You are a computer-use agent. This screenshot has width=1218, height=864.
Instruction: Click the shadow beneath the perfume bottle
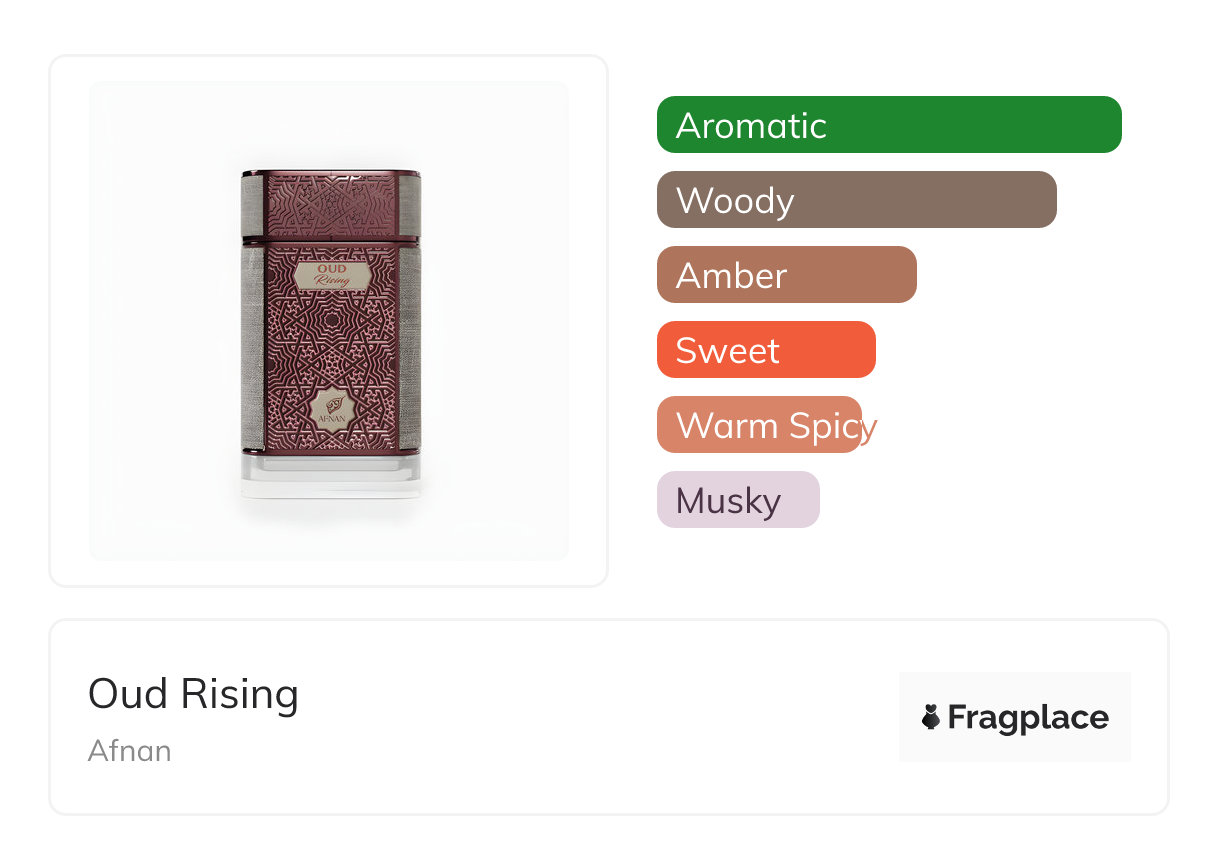coord(331,510)
